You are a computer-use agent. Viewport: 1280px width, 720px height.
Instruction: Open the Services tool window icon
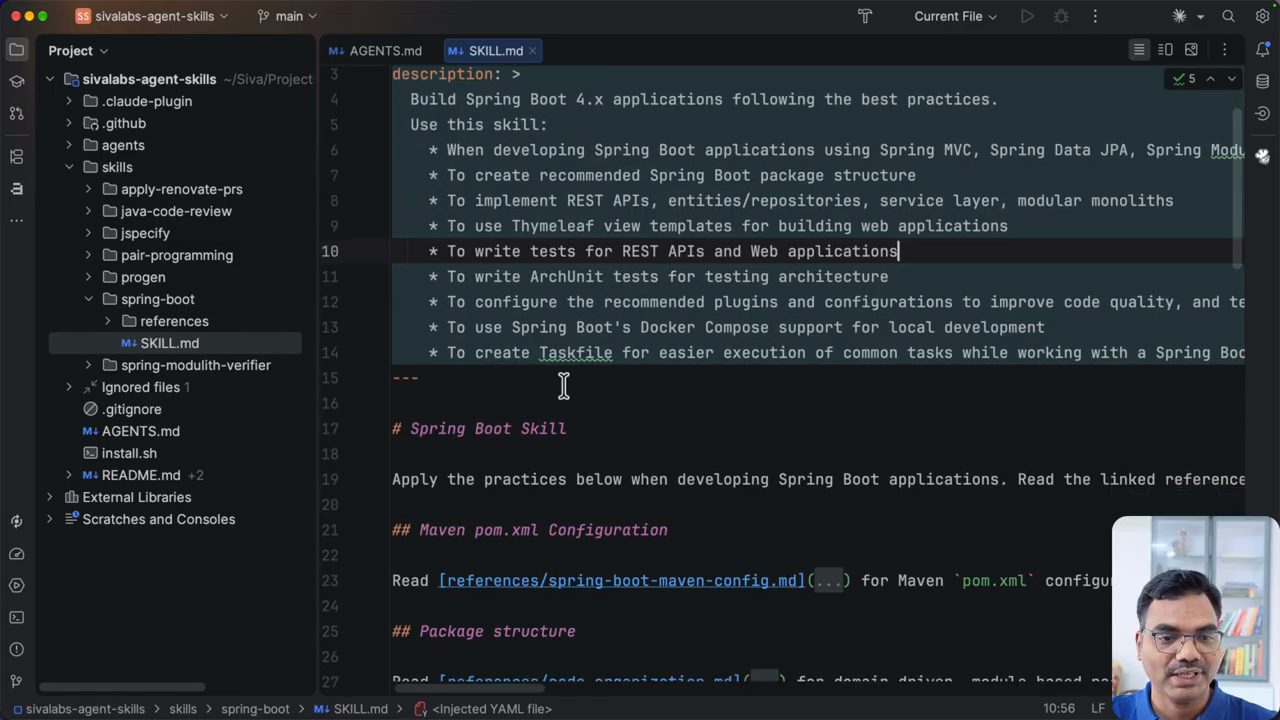click(x=16, y=585)
